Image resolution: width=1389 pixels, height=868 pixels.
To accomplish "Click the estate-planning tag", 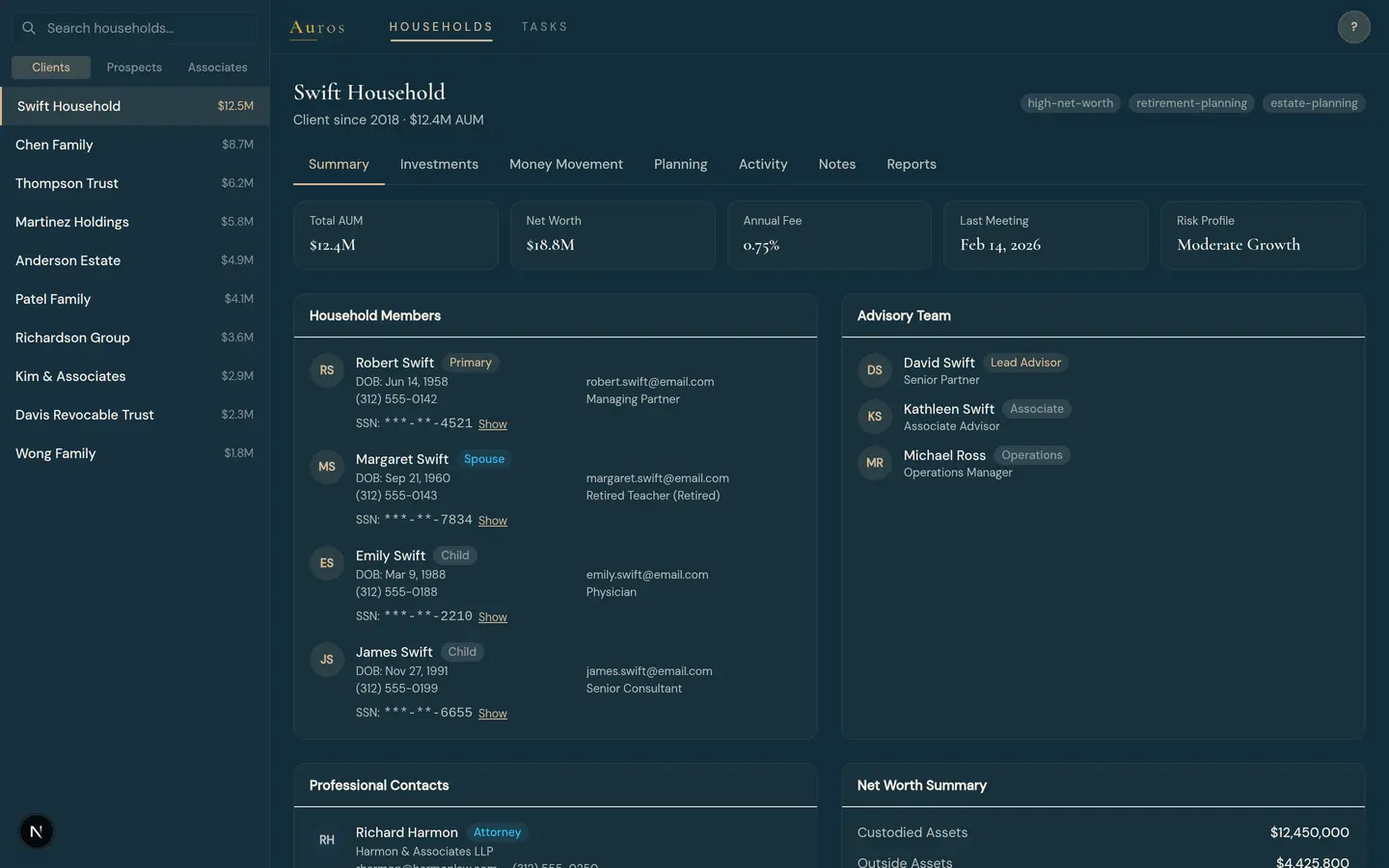I will point(1314,103).
